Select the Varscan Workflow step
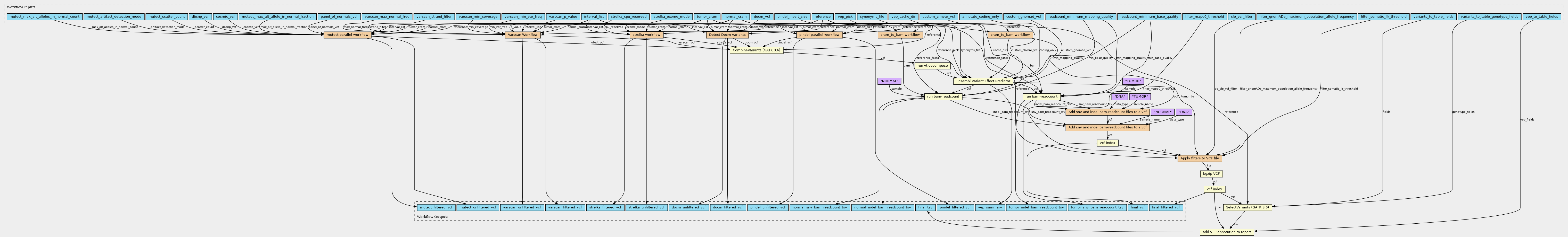The image size is (1568, 237). pyautogui.click(x=522, y=35)
